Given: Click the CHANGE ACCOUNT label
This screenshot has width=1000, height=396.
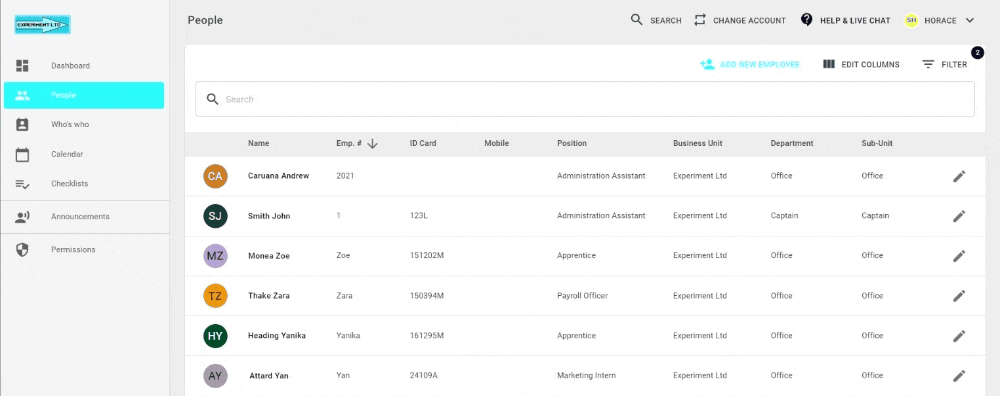Looking at the screenshot, I should 749,20.
